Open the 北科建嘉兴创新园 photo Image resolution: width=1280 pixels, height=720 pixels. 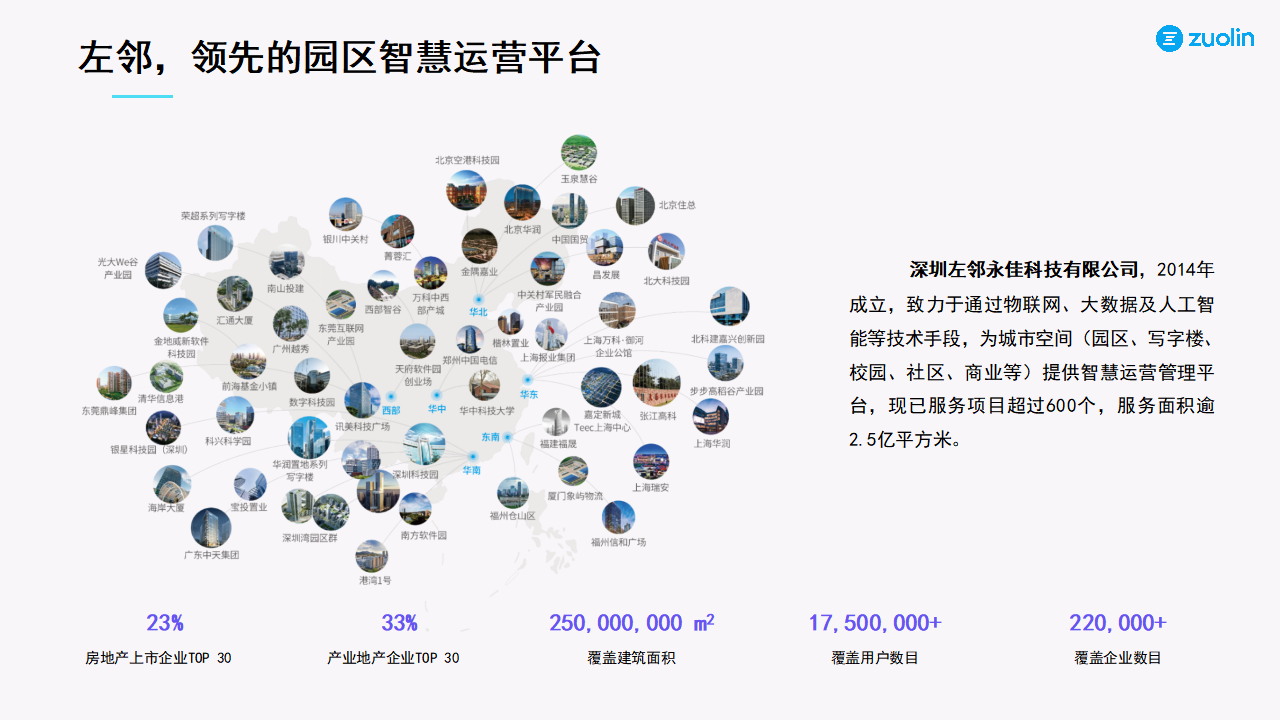[728, 307]
